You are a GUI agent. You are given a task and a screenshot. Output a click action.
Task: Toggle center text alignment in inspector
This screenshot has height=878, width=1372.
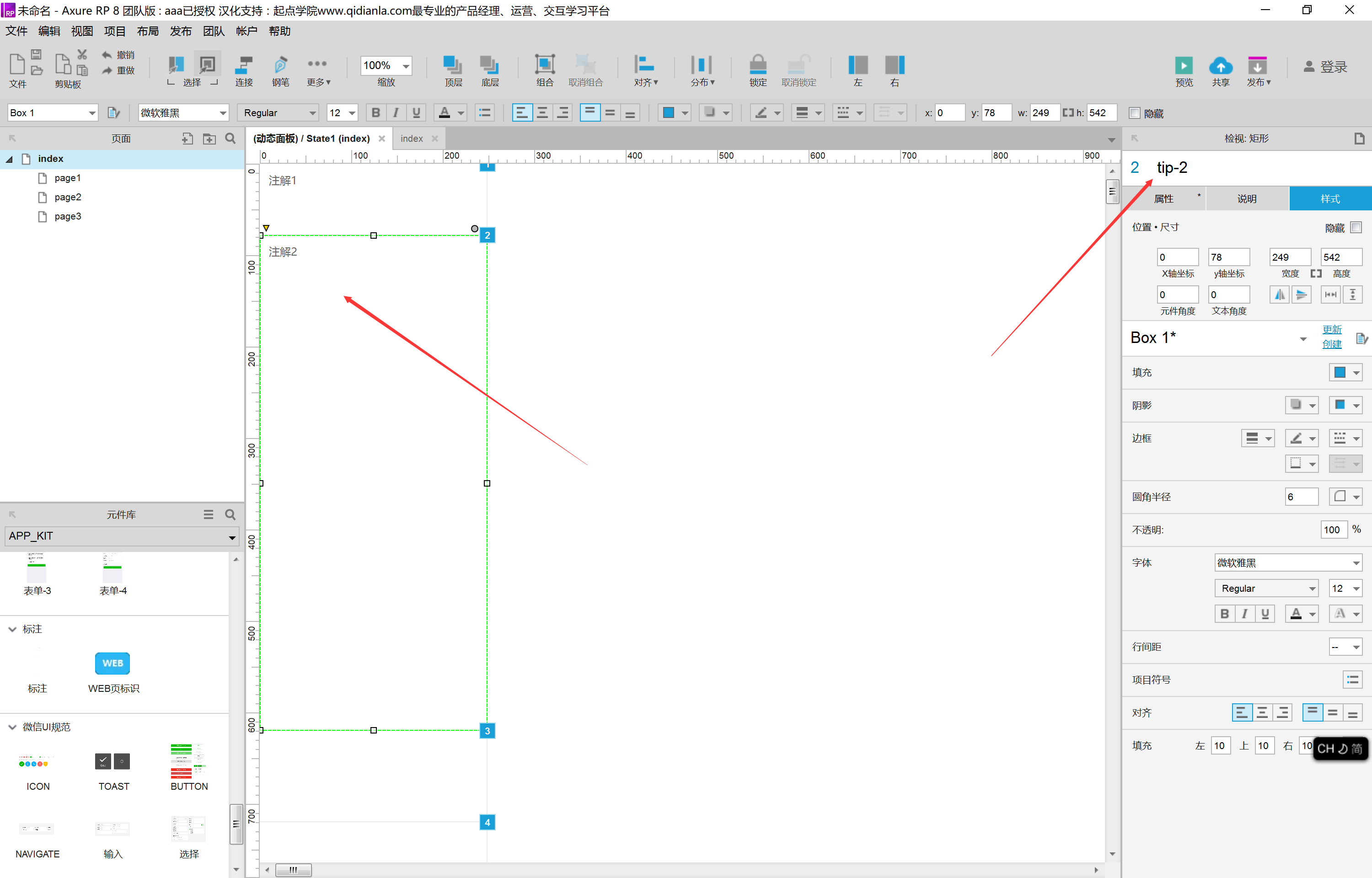(1262, 712)
